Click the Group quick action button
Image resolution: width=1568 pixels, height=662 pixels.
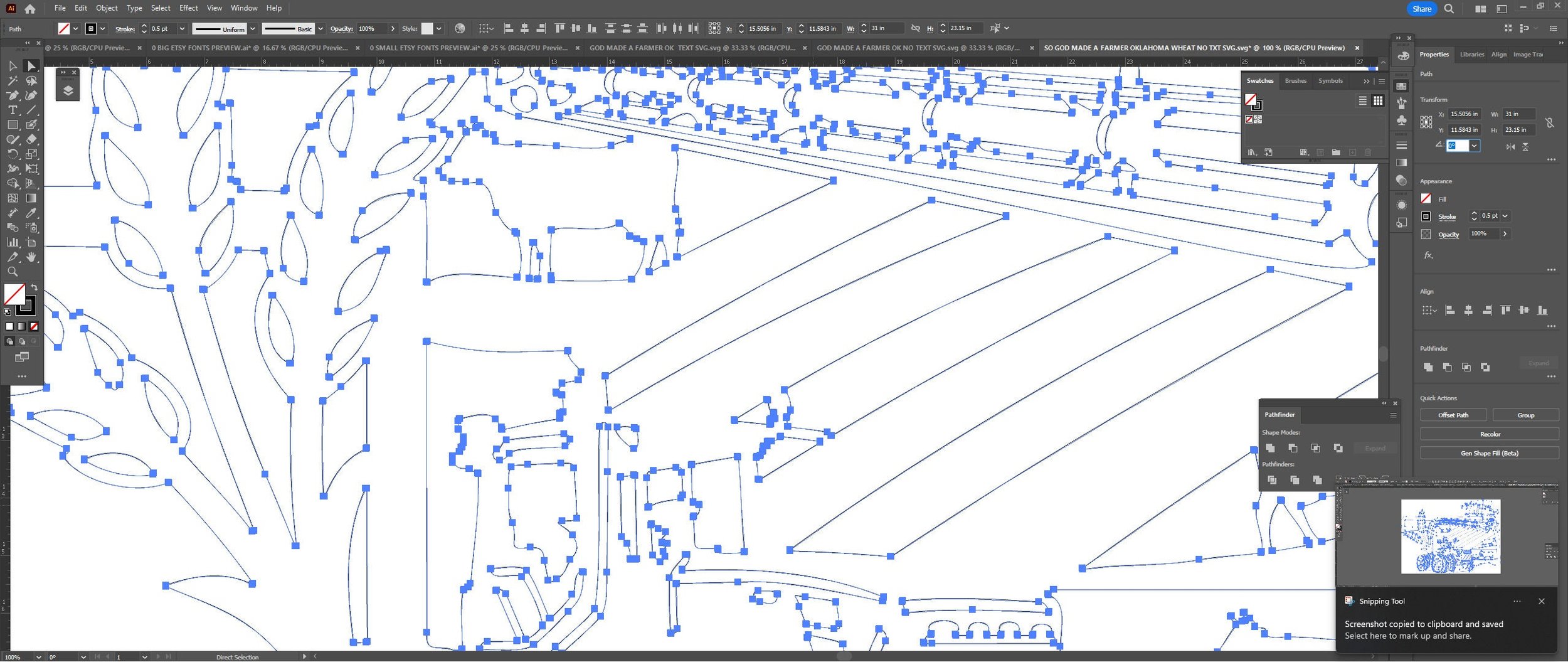1525,415
